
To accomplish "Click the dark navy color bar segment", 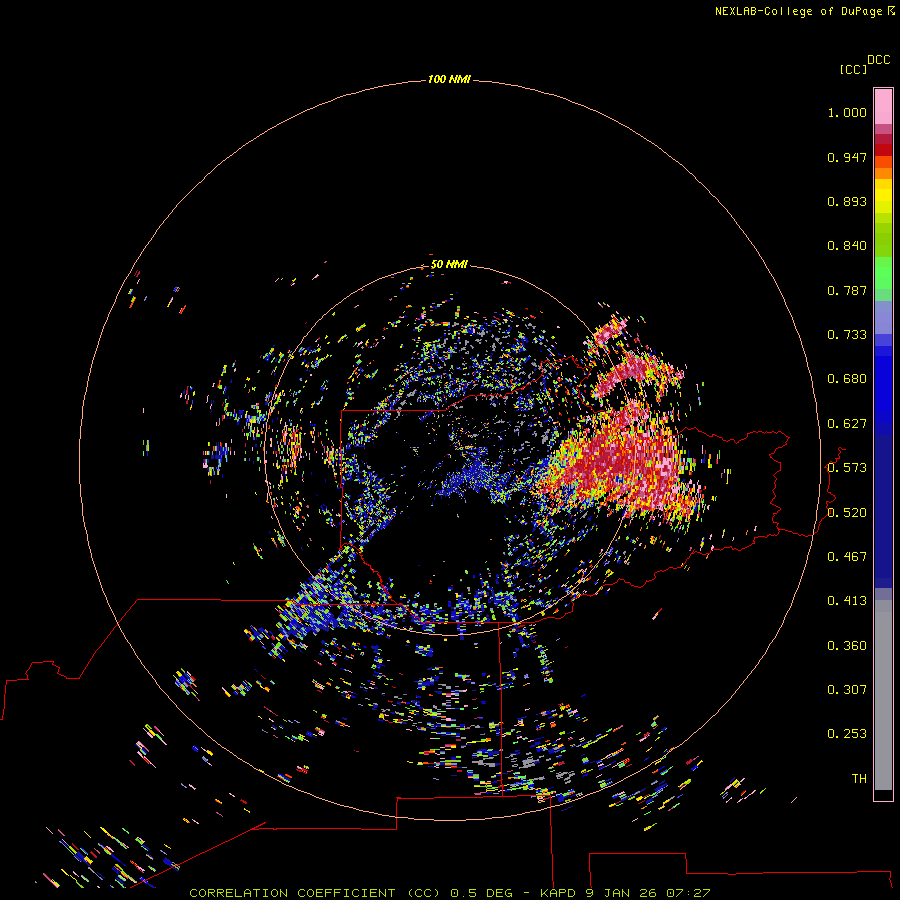I will 883,505.
